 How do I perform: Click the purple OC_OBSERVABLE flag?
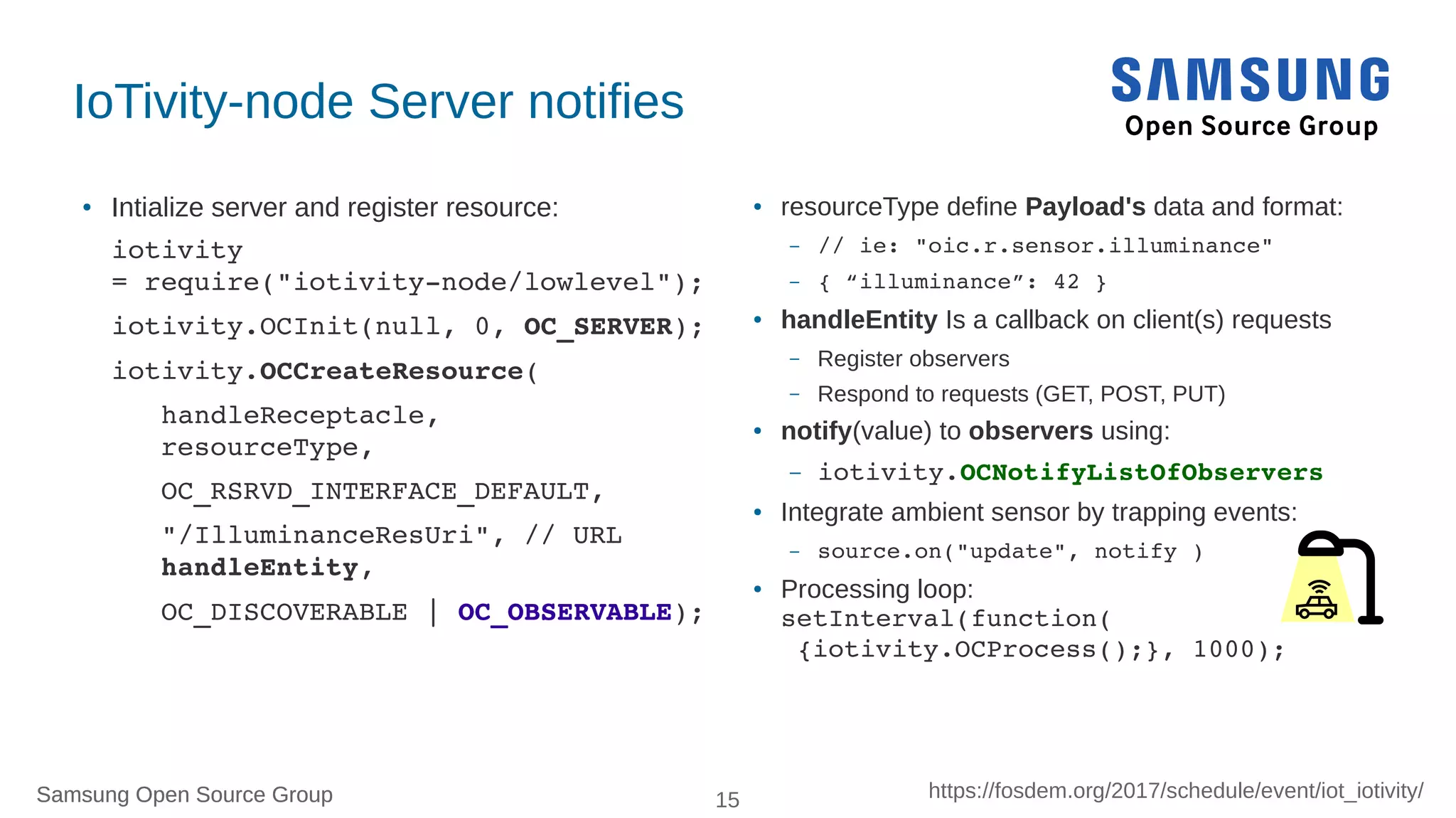click(564, 612)
